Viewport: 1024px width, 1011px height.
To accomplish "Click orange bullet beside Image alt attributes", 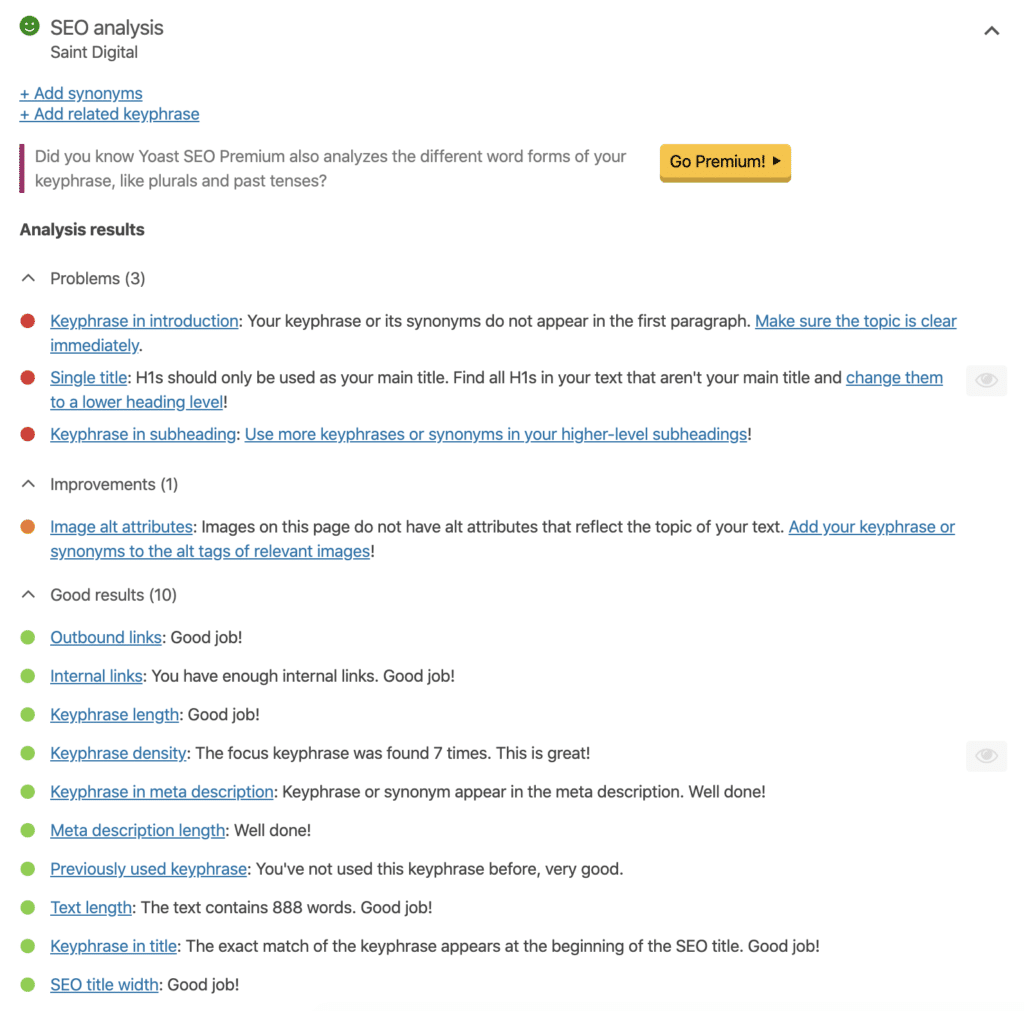I will pos(27,526).
